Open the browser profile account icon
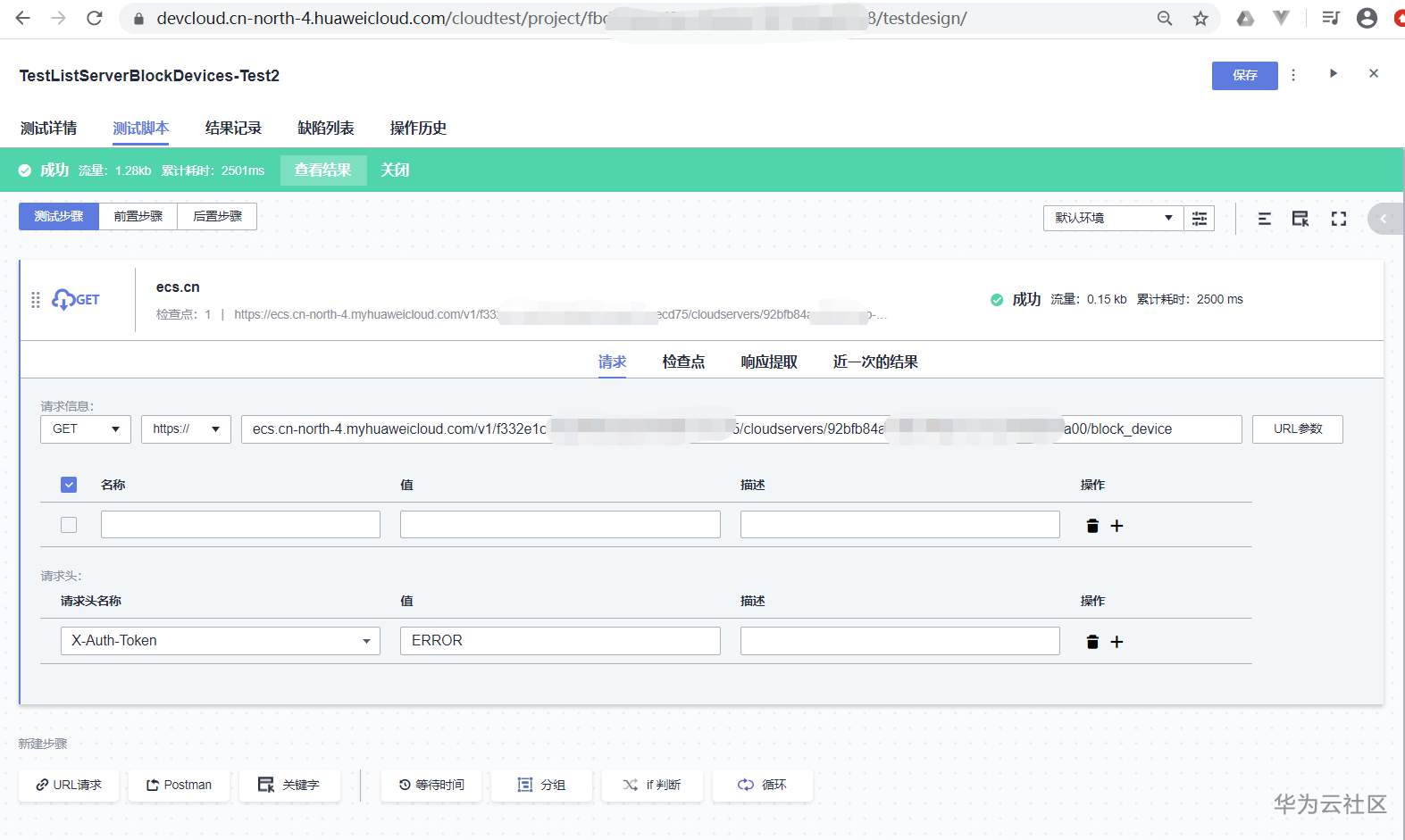 1367,18
